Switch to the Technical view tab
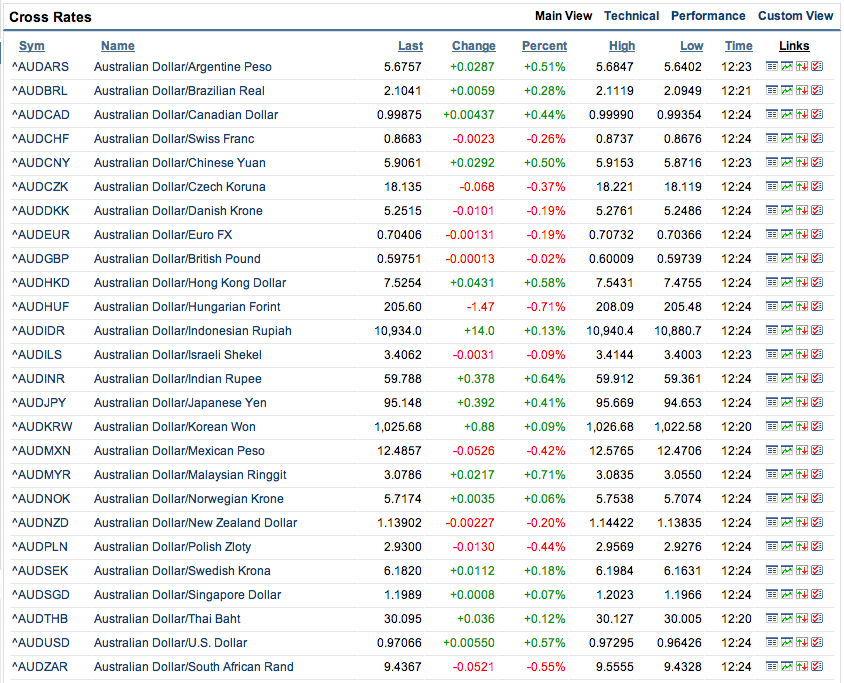Screen dimensions: 844x683 click(x=631, y=16)
